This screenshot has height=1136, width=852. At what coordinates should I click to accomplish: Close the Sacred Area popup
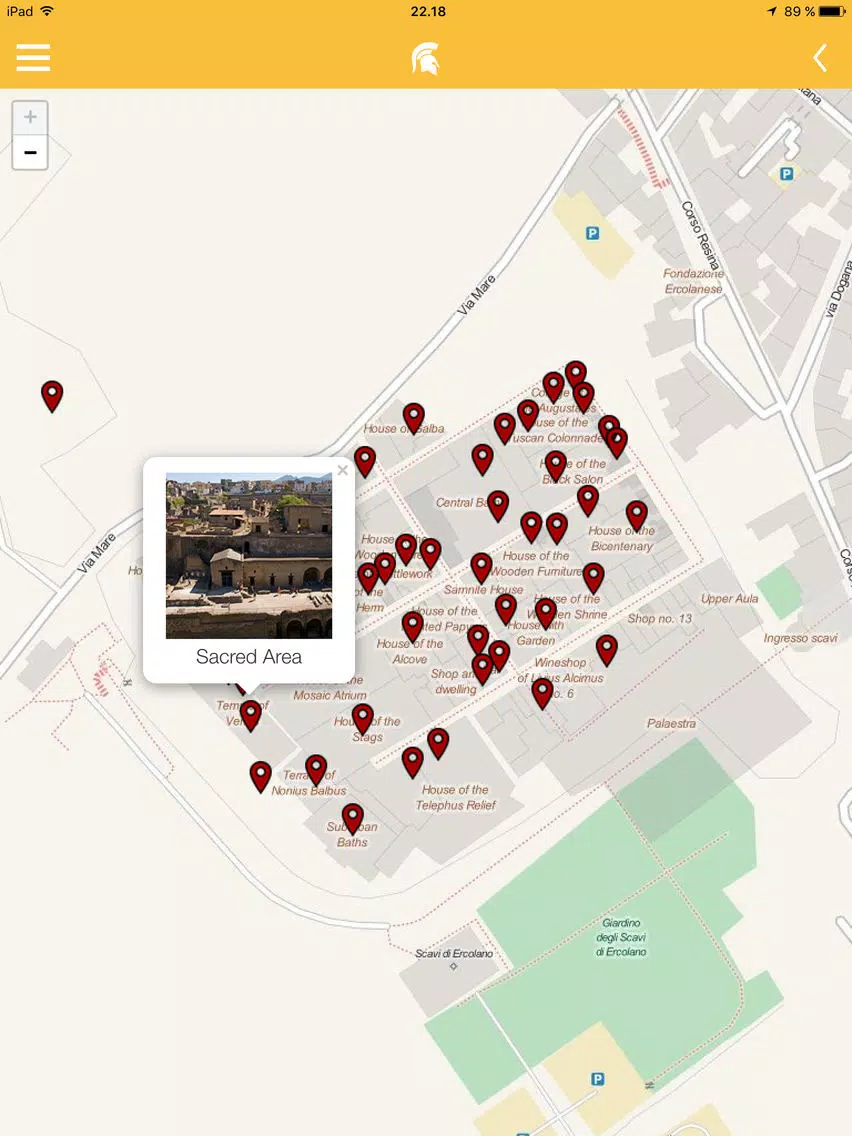click(343, 470)
